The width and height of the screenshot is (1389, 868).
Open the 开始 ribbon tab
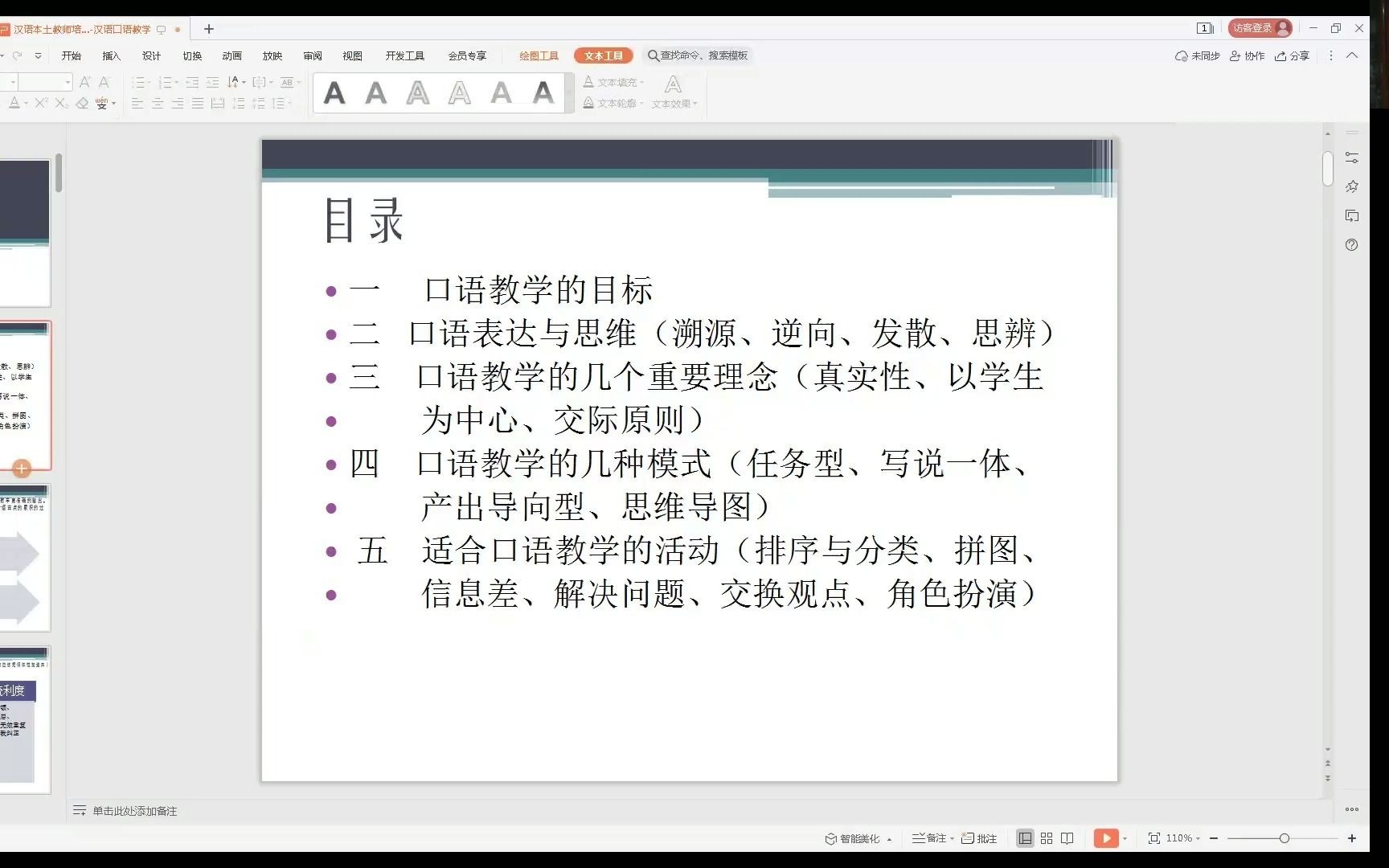coord(72,55)
